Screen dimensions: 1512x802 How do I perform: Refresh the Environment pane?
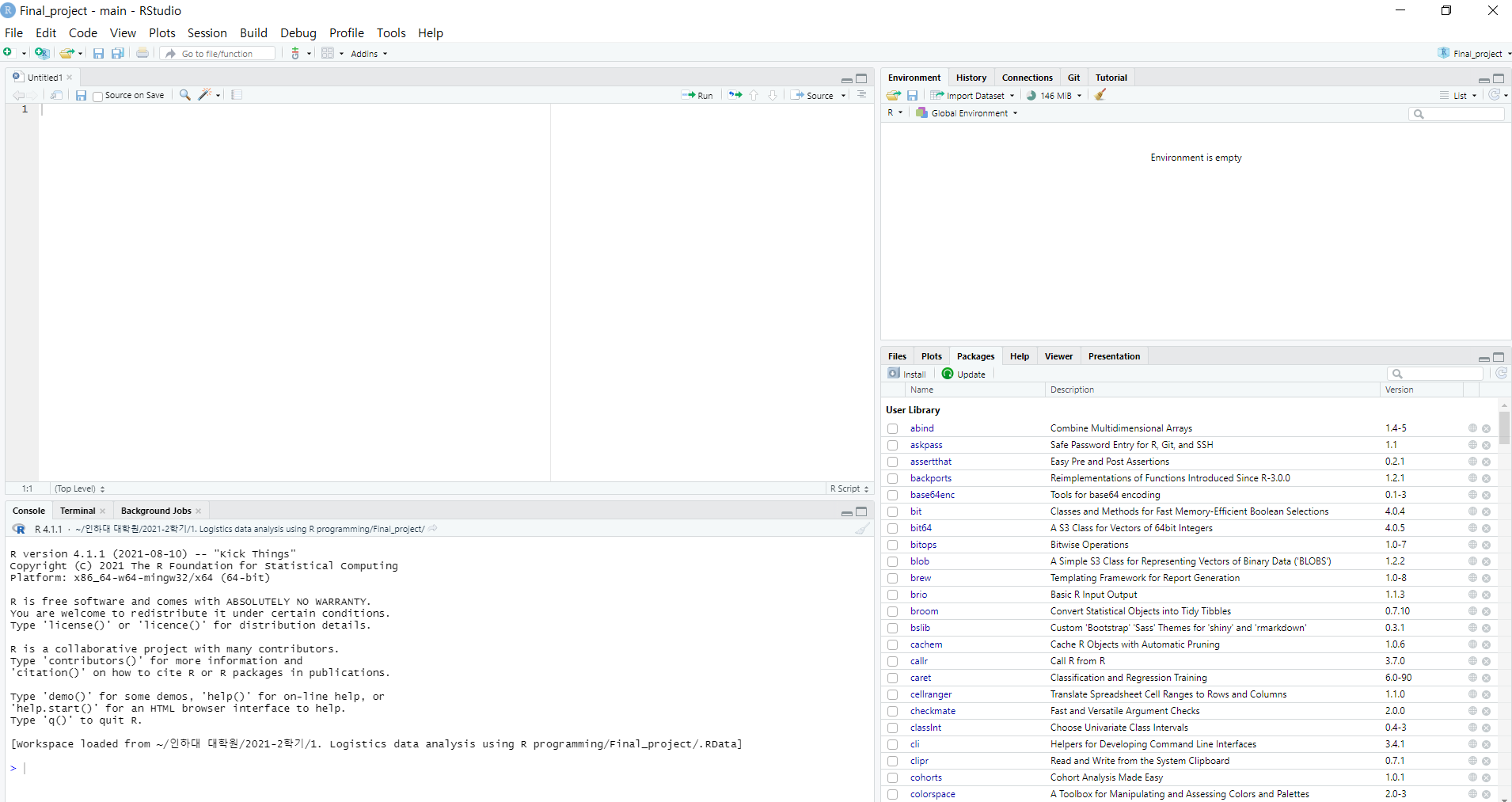coord(1494,95)
